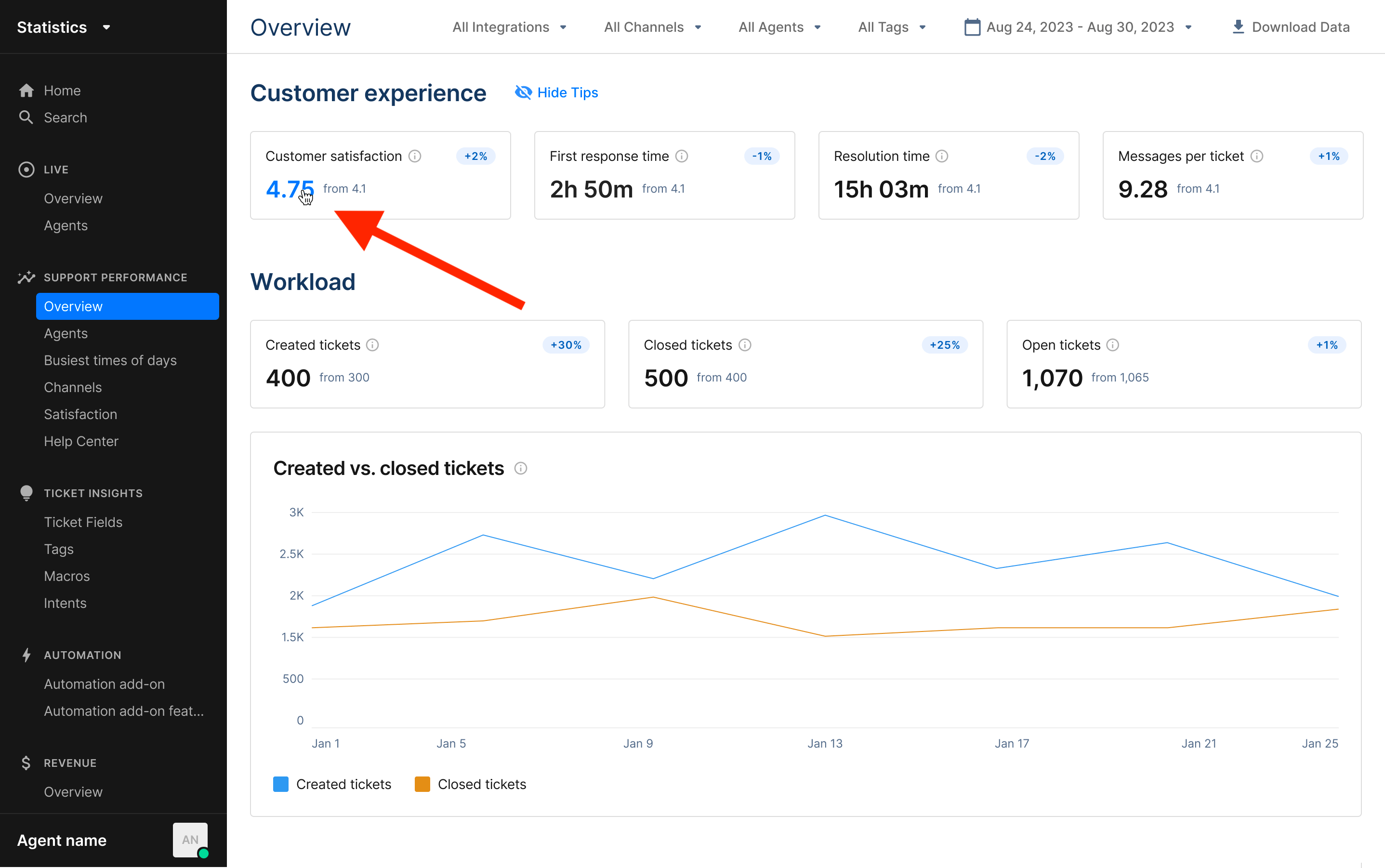The width and height of the screenshot is (1385, 868).
Task: Open the Statistics dropdown menu
Action: pos(64,27)
